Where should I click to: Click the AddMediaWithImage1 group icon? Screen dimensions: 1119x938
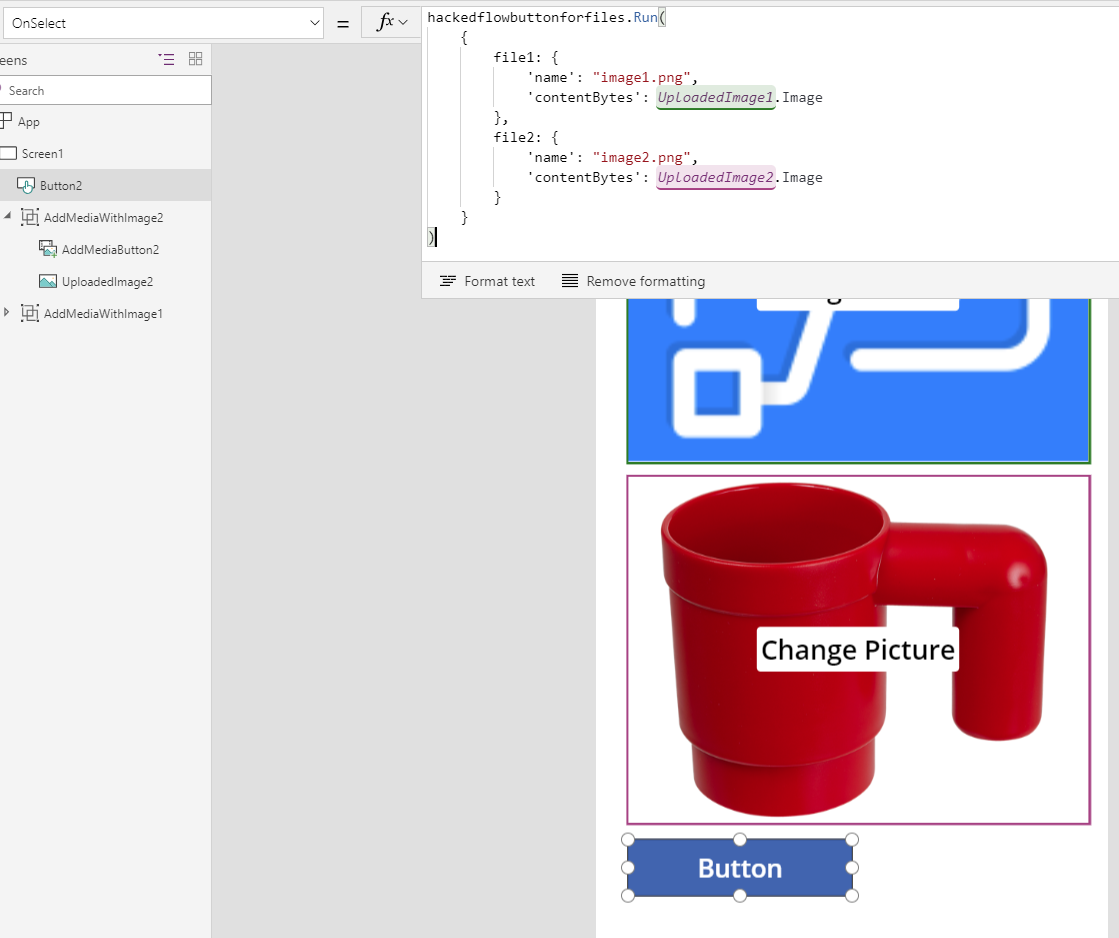[x=30, y=313]
